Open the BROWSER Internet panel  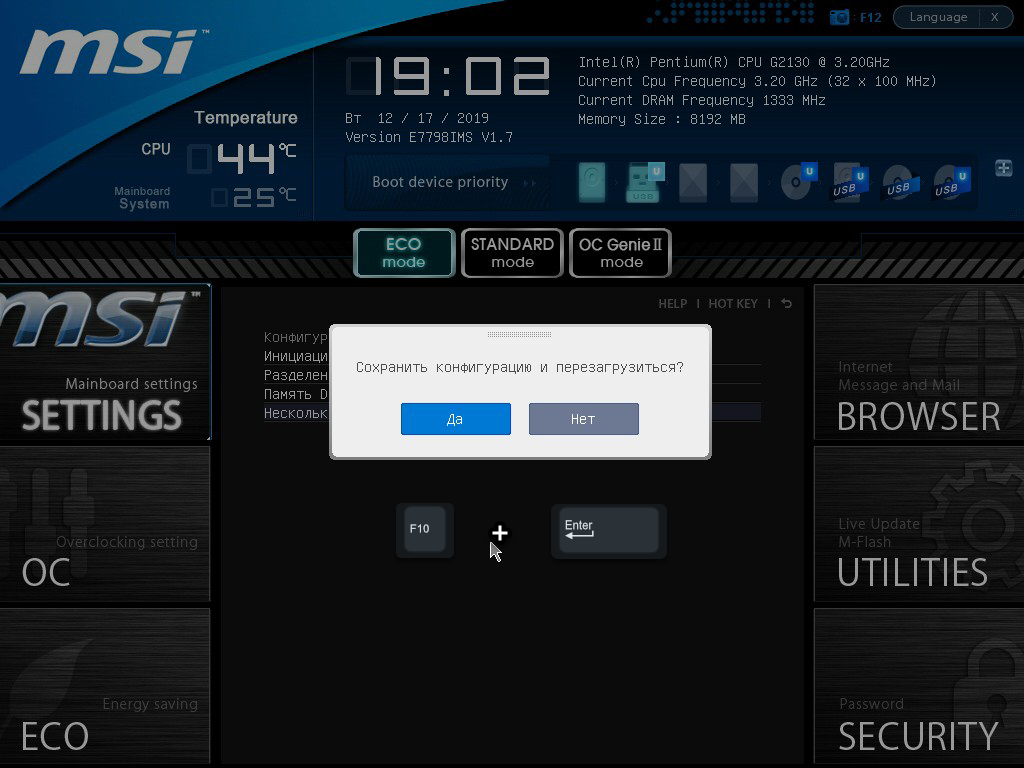point(919,362)
